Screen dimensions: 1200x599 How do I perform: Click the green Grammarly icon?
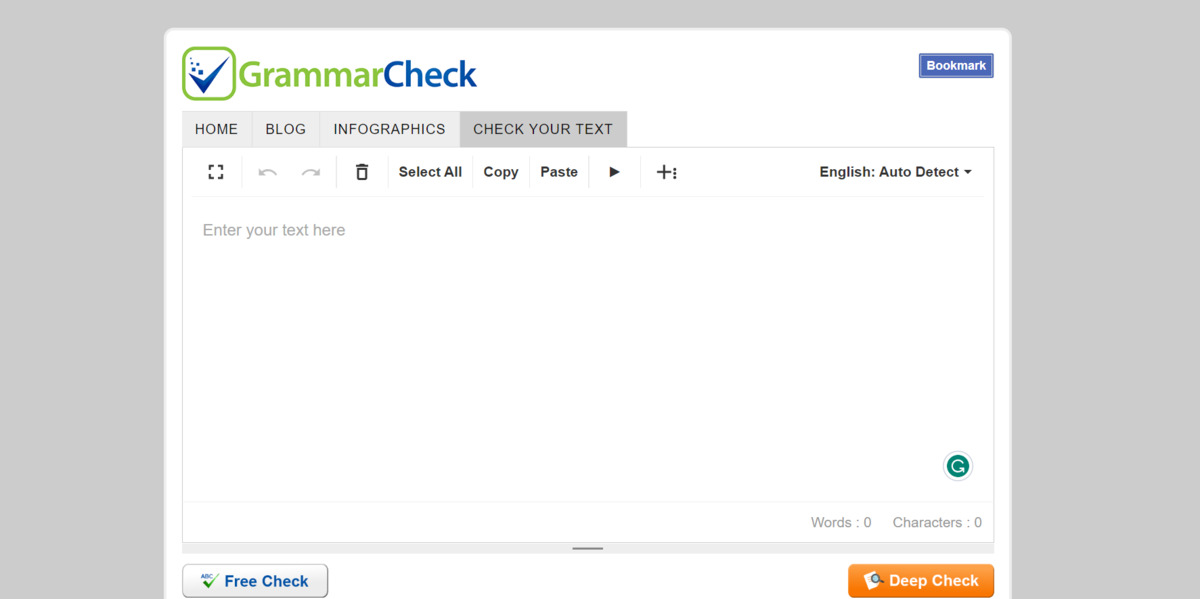pos(958,466)
